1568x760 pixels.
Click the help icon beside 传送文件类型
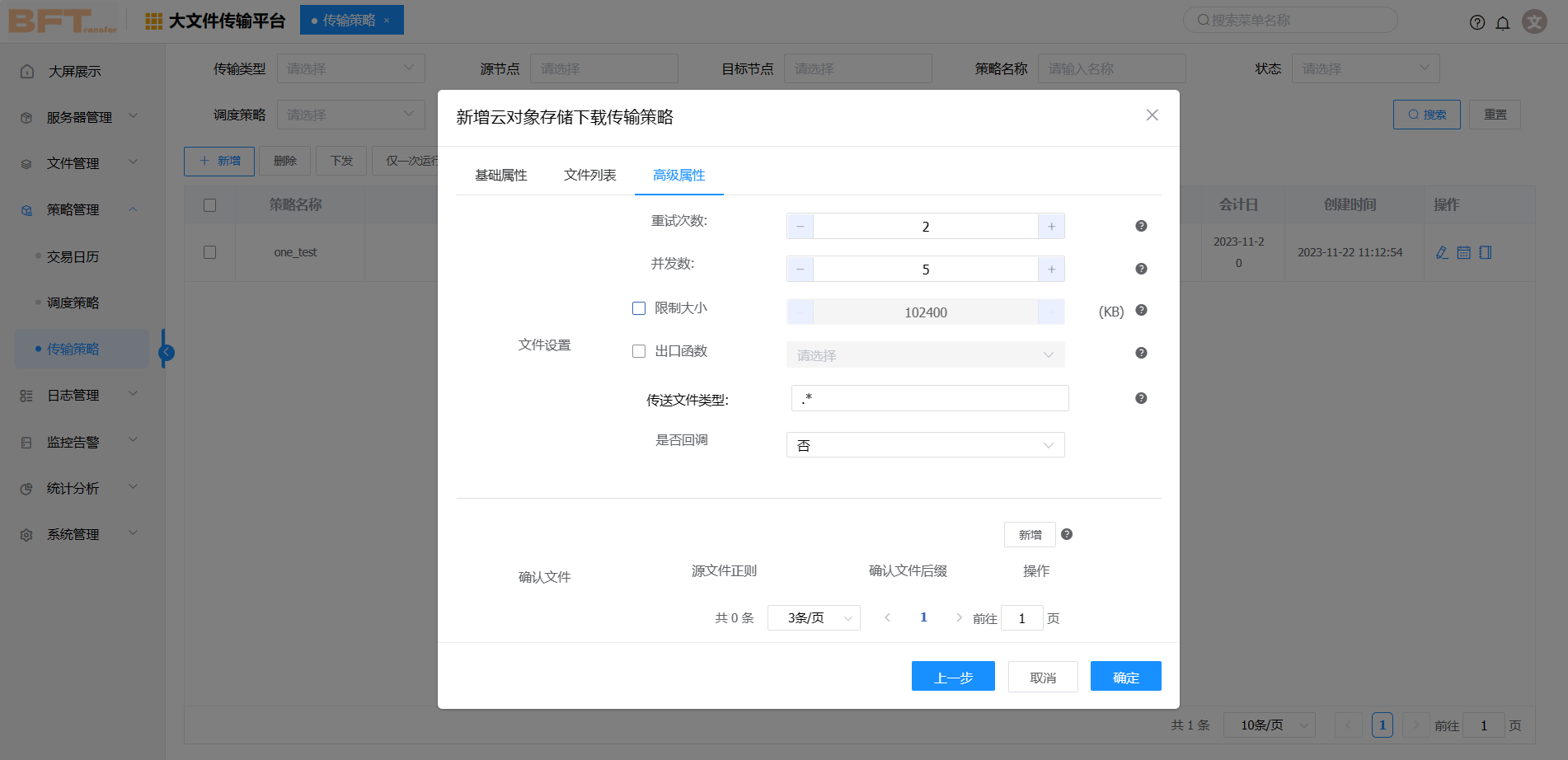point(1141,398)
